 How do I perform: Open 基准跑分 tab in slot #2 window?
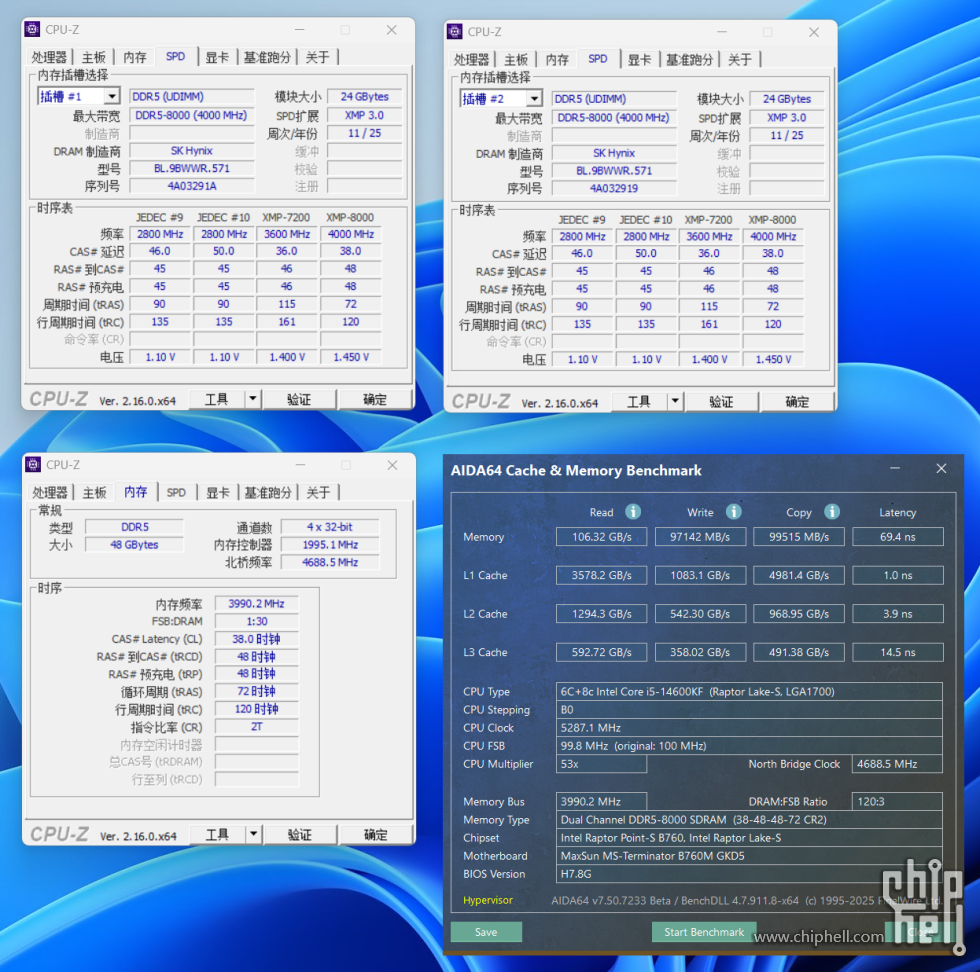click(x=689, y=60)
